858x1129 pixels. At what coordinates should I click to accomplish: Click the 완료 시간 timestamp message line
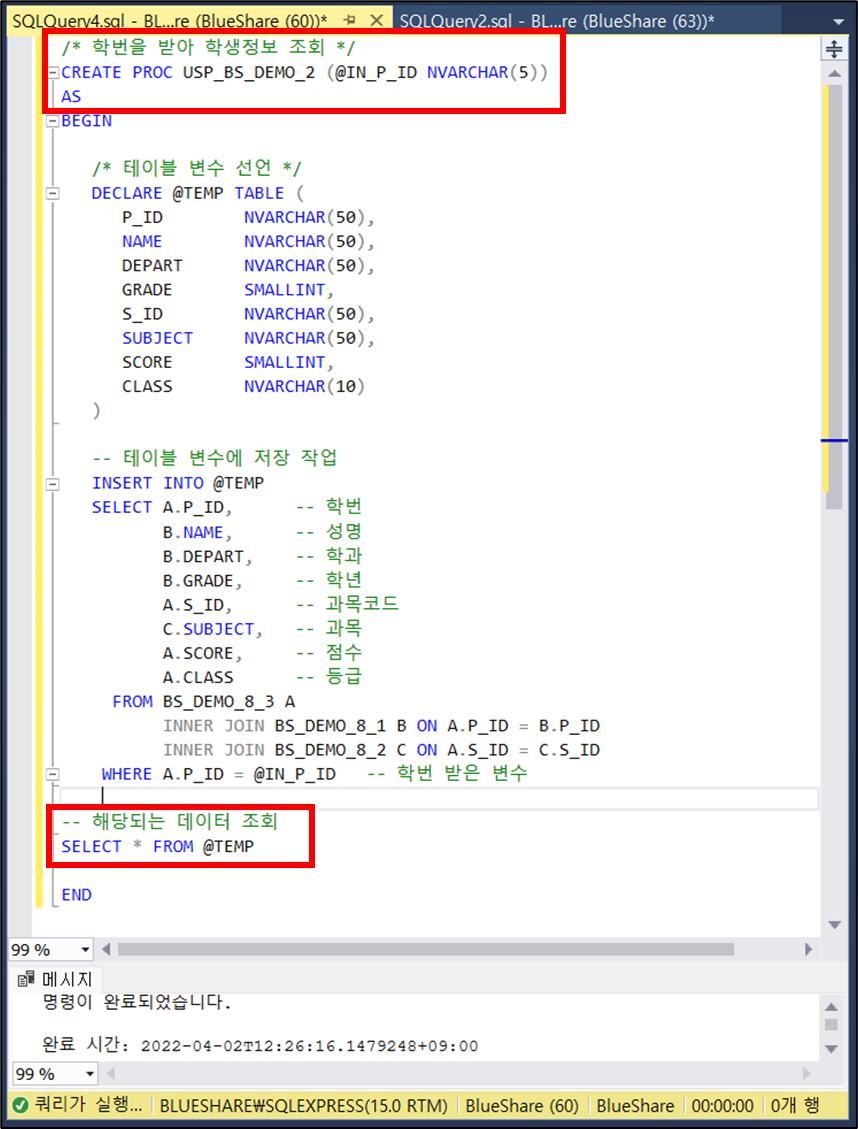(x=260, y=1045)
